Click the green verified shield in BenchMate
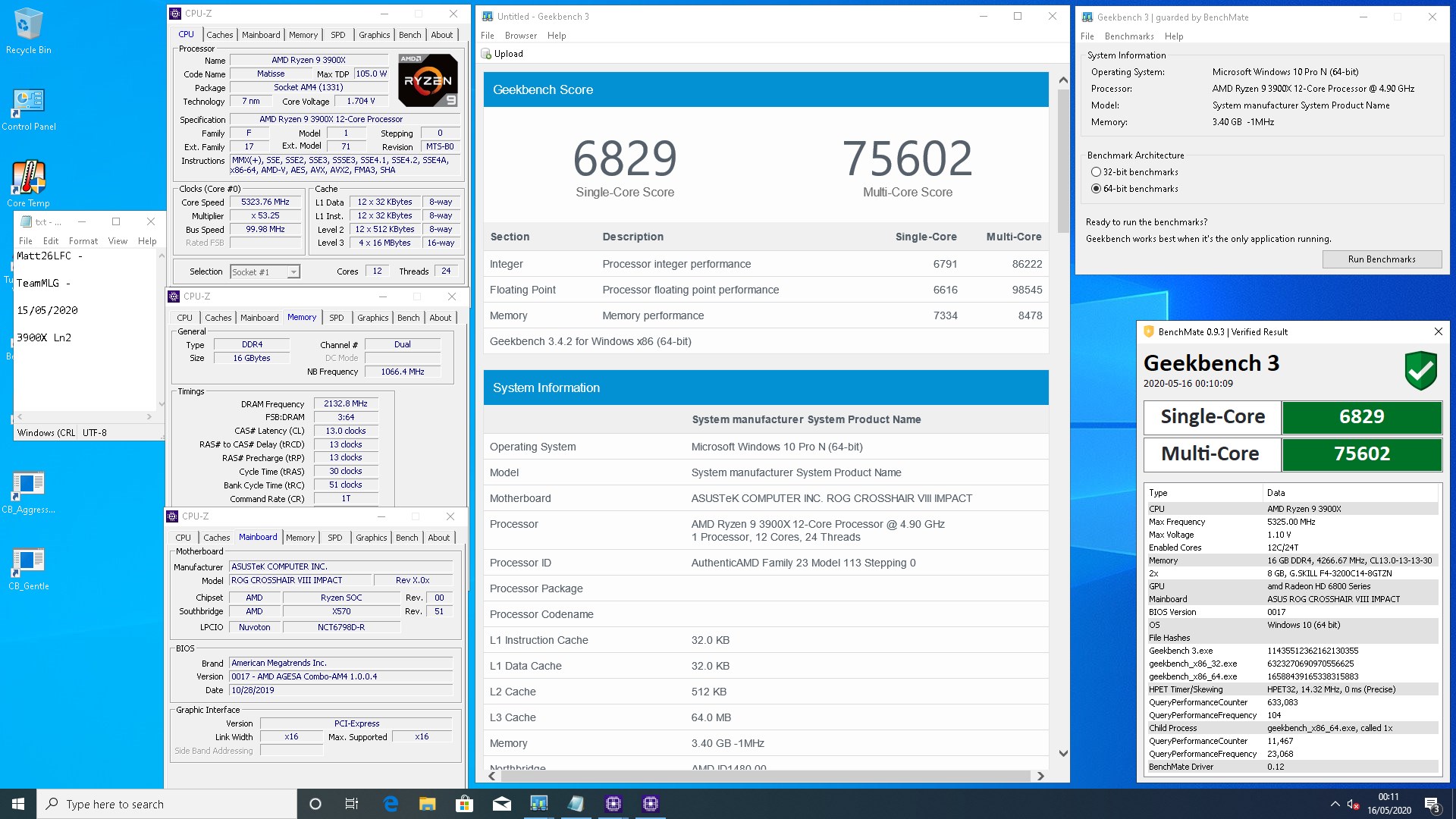Image resolution: width=1456 pixels, height=819 pixels. coord(1420,370)
